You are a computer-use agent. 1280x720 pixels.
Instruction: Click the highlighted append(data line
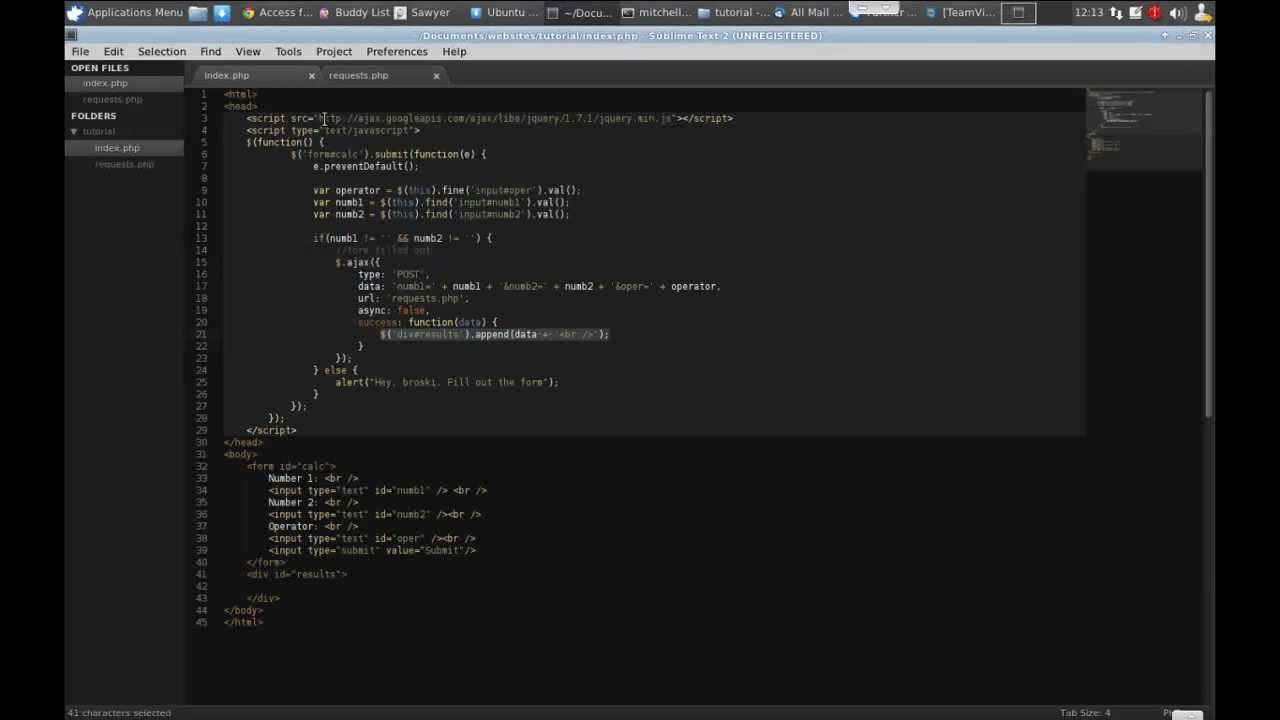click(x=494, y=334)
